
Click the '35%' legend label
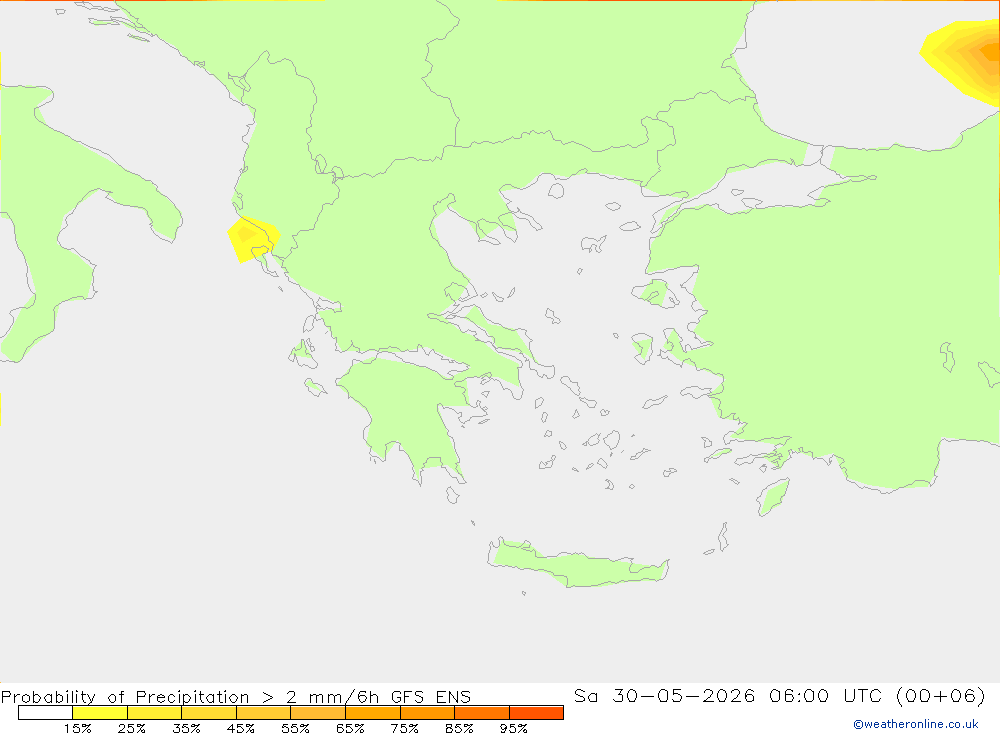coord(186,728)
